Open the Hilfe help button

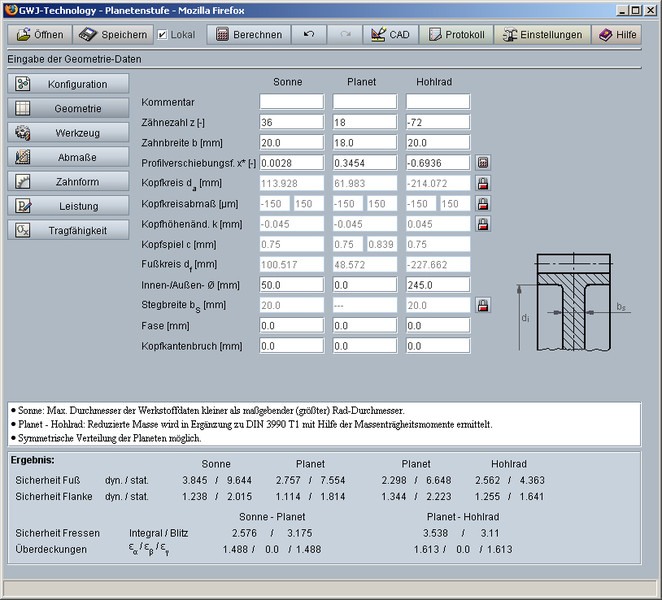[616, 34]
